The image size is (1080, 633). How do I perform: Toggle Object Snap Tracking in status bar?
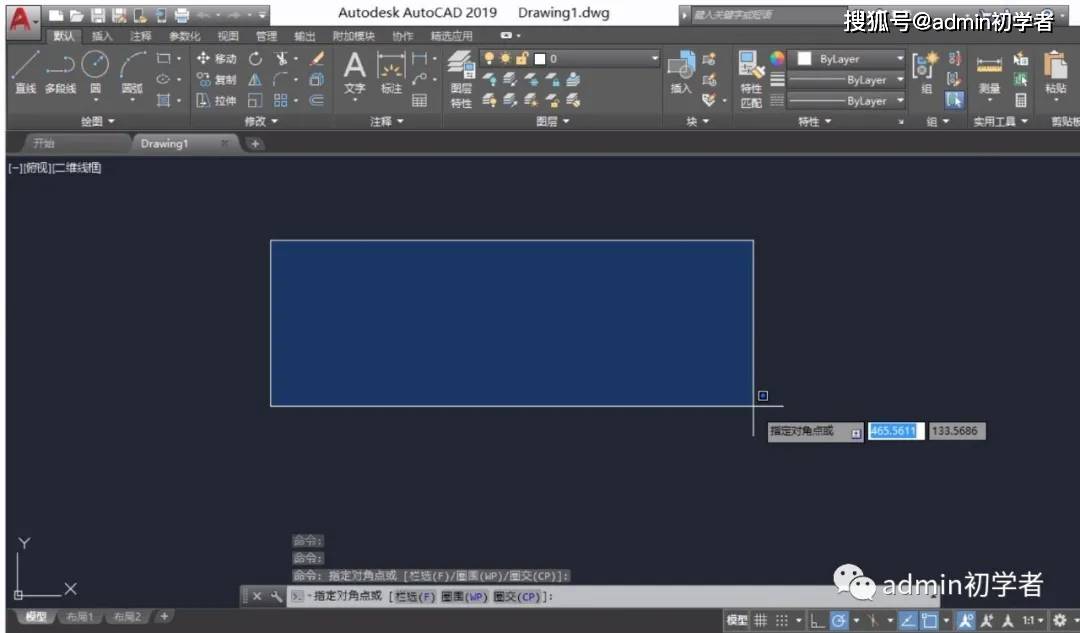coord(908,620)
